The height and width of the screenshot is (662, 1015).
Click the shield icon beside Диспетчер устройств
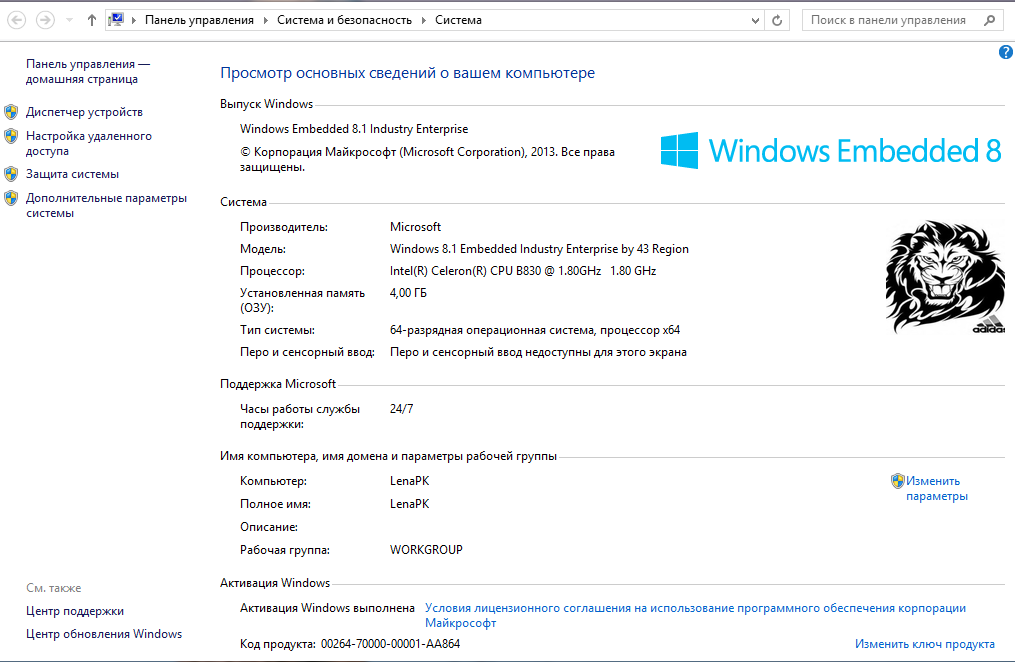point(11,112)
